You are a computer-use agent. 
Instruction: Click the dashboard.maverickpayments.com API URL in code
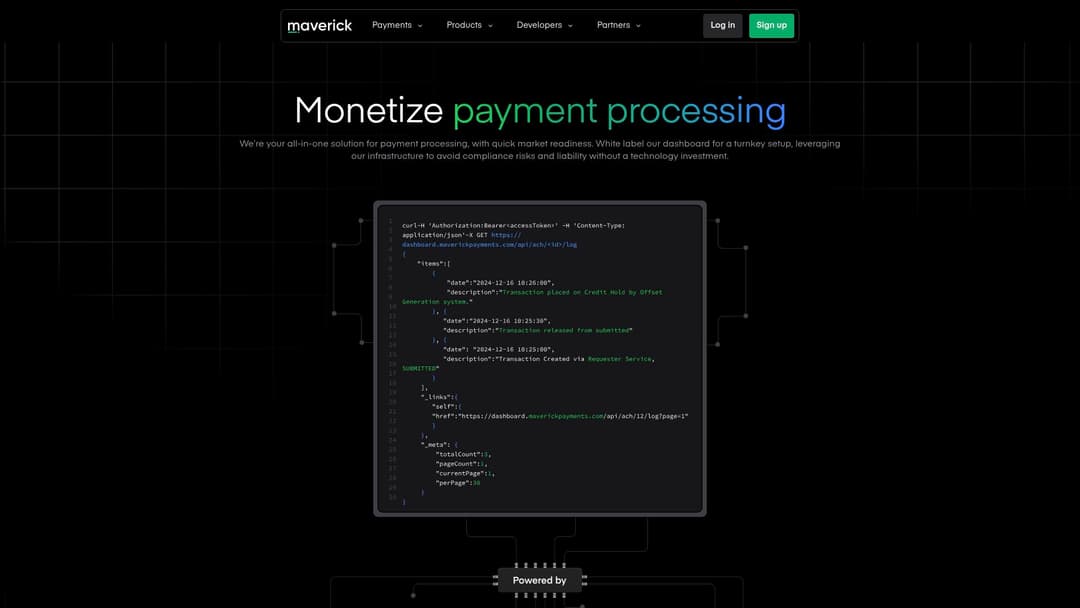click(490, 244)
